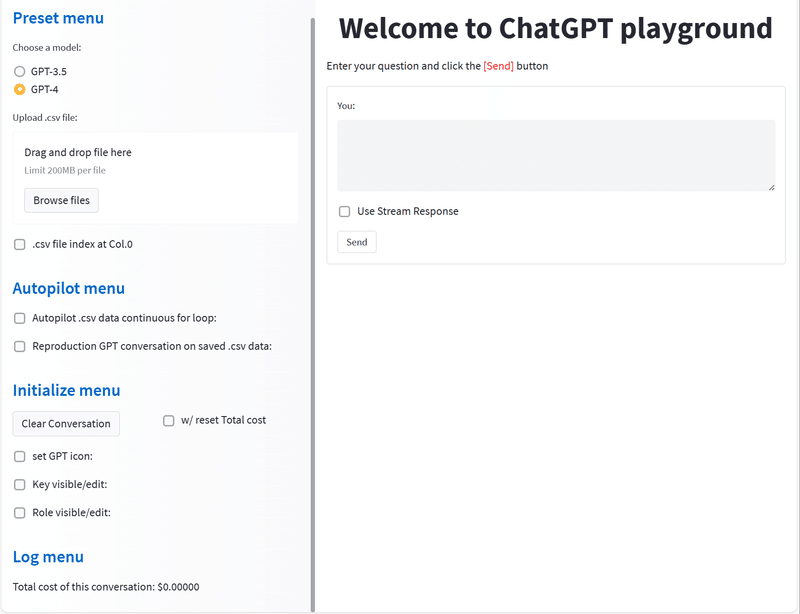This screenshot has width=800, height=614.
Task: Check the w/ reset Total cost box
Action: pyautogui.click(x=168, y=421)
